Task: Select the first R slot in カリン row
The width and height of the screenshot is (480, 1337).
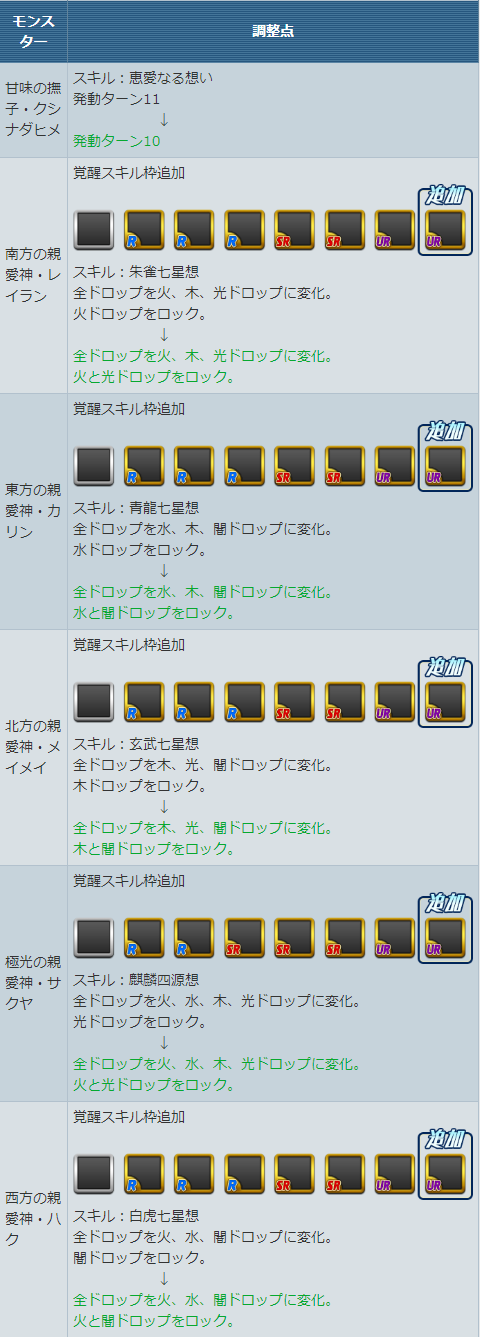Action: click(x=144, y=465)
